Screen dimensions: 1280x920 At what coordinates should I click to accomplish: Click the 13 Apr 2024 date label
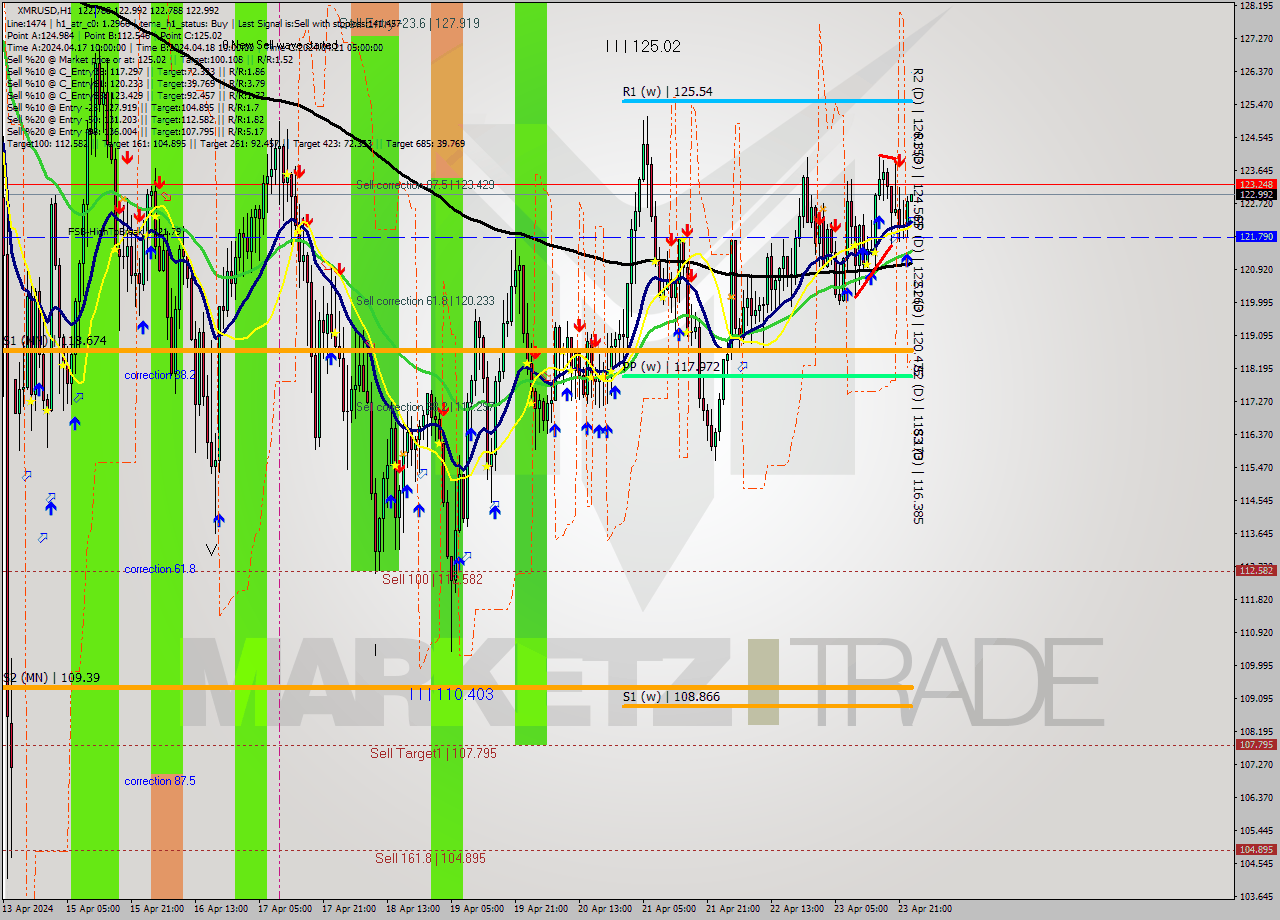26,909
